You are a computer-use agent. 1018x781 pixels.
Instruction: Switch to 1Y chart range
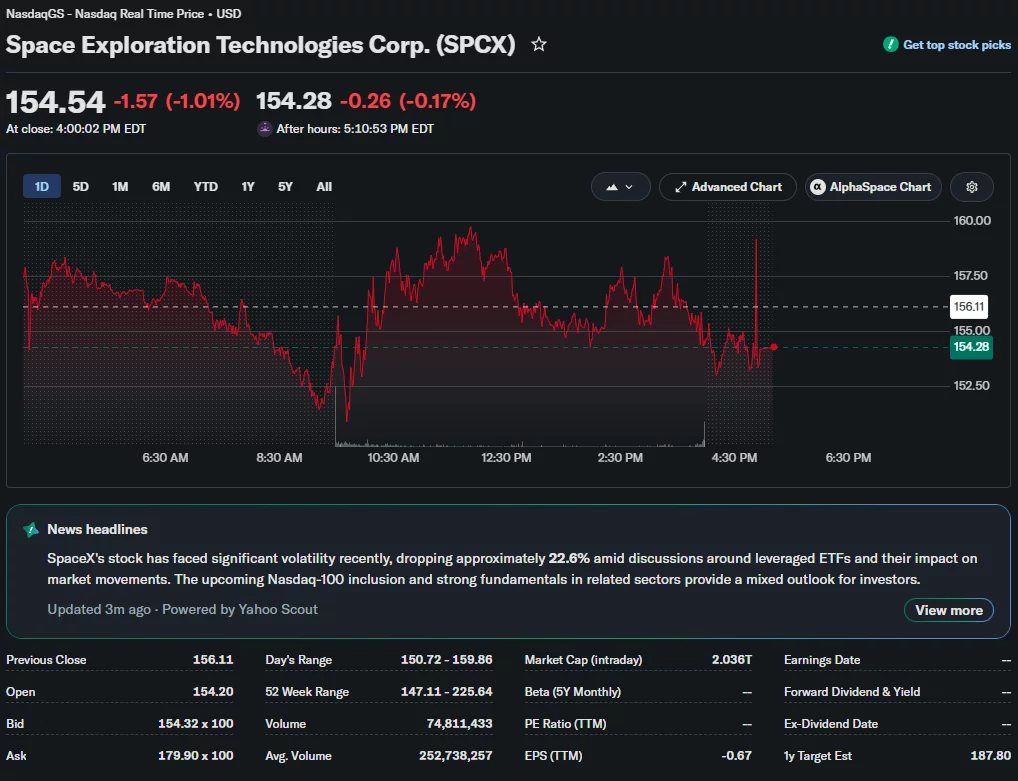[x=248, y=186]
